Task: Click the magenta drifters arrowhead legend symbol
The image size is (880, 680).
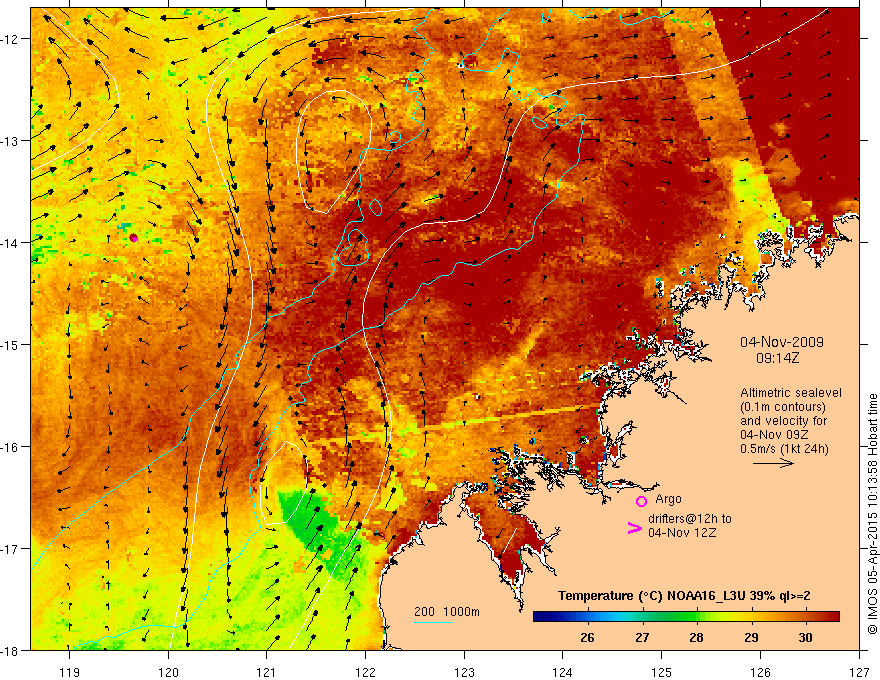Action: [634, 528]
